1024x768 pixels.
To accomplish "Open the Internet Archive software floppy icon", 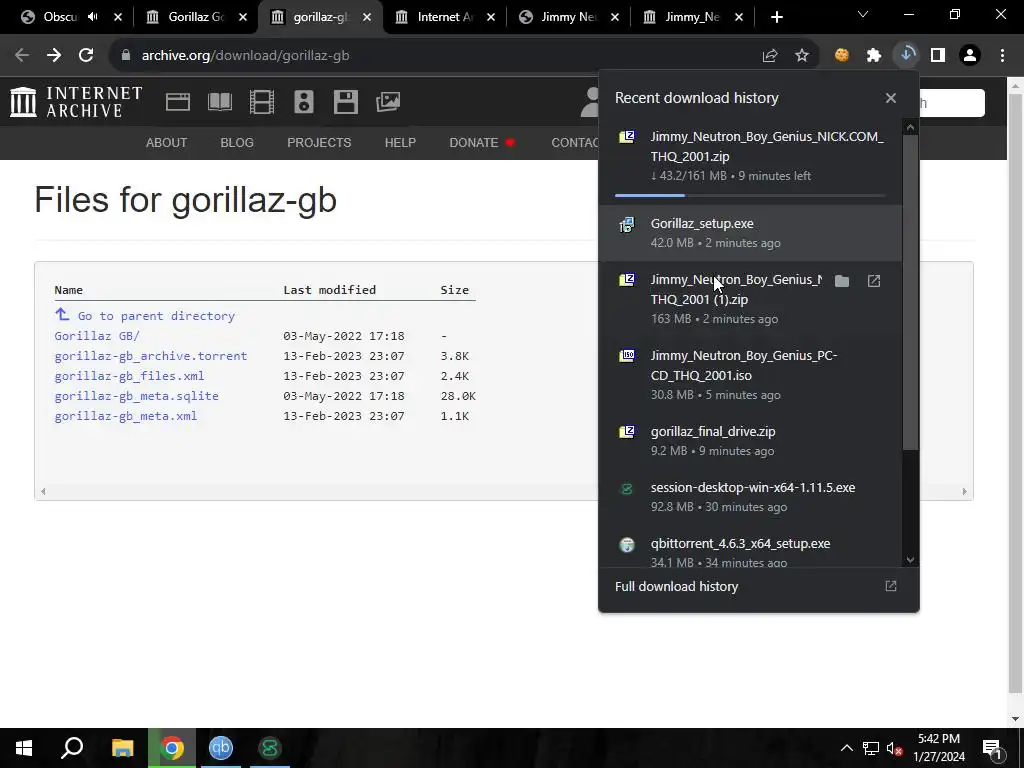I will 345,102.
